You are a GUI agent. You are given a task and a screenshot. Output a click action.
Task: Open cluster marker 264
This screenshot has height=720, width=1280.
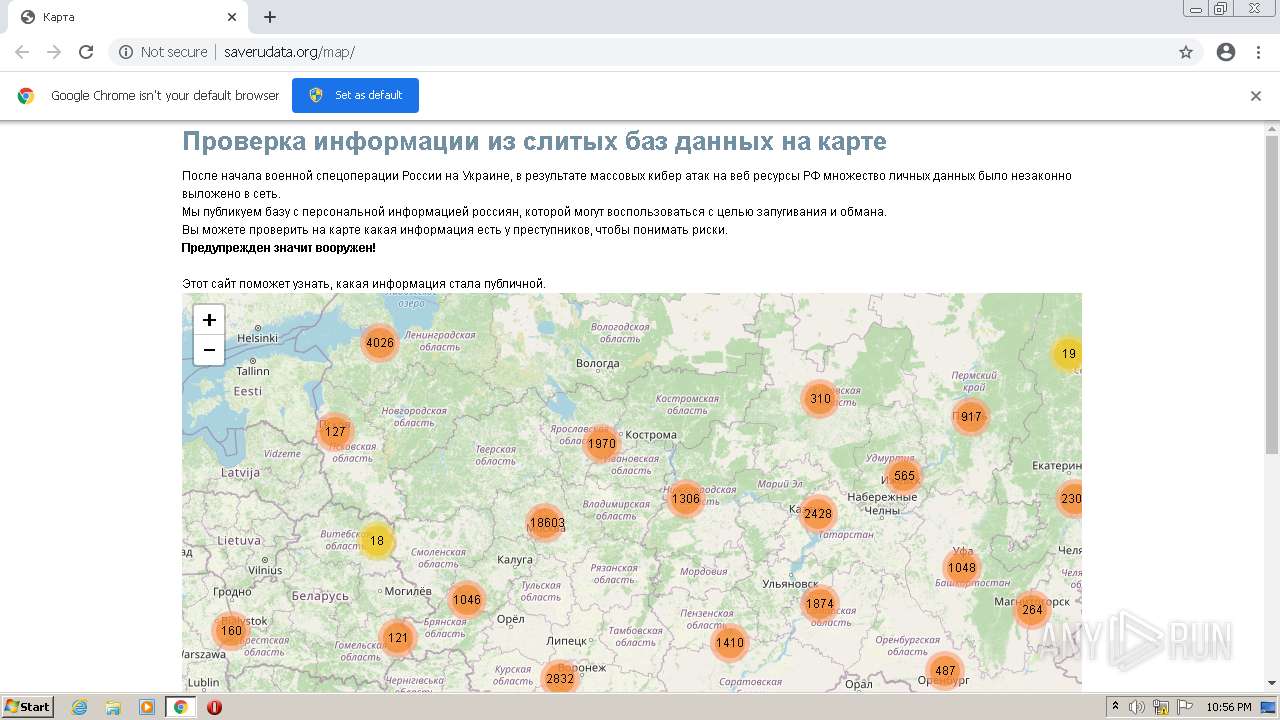1032,609
